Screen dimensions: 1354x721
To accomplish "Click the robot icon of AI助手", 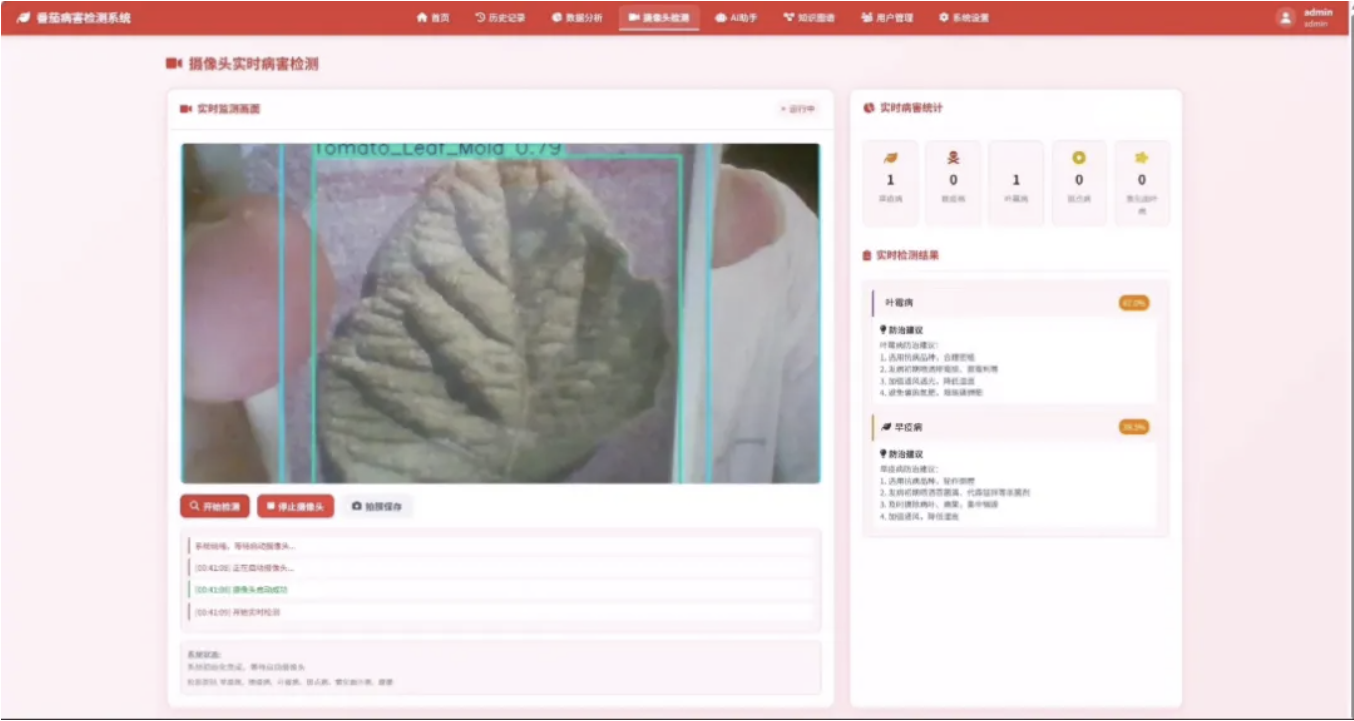I will pyautogui.click(x=721, y=18).
